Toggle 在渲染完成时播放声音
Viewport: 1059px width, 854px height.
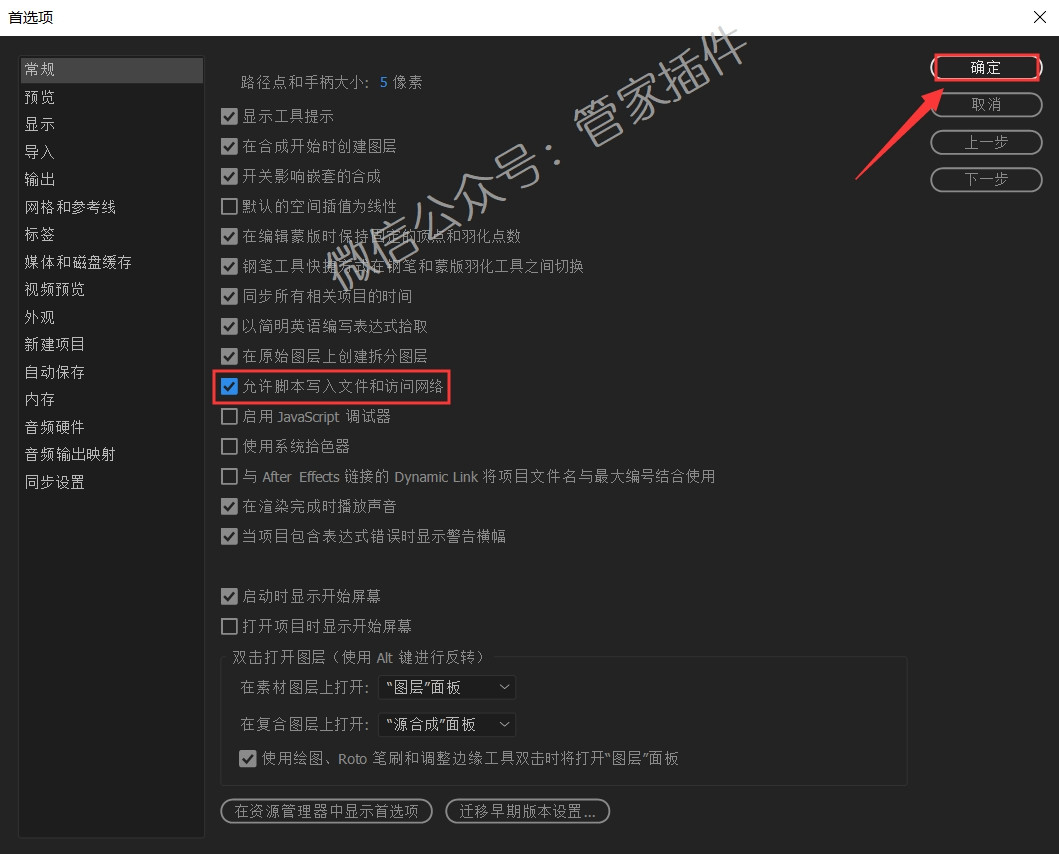coord(229,506)
